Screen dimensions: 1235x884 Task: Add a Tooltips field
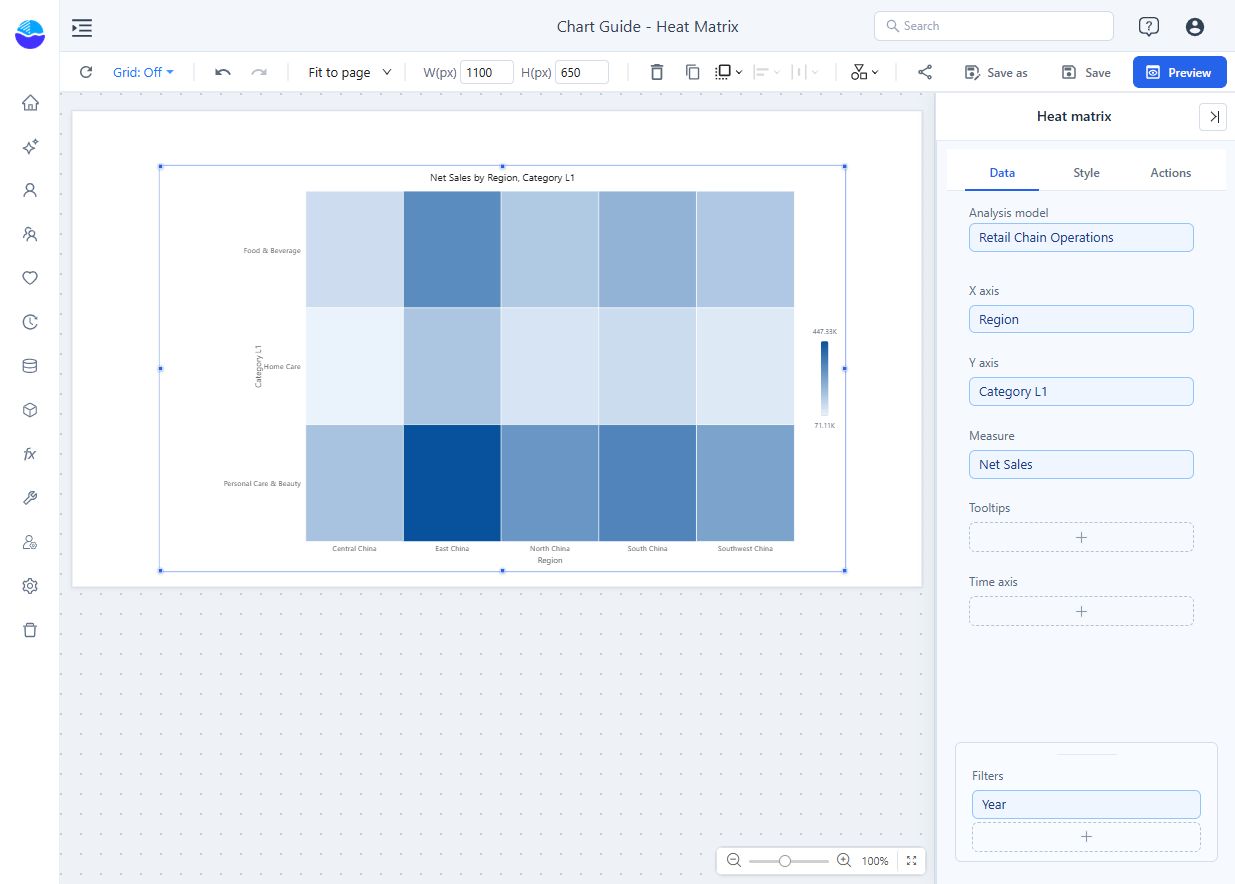(1081, 537)
